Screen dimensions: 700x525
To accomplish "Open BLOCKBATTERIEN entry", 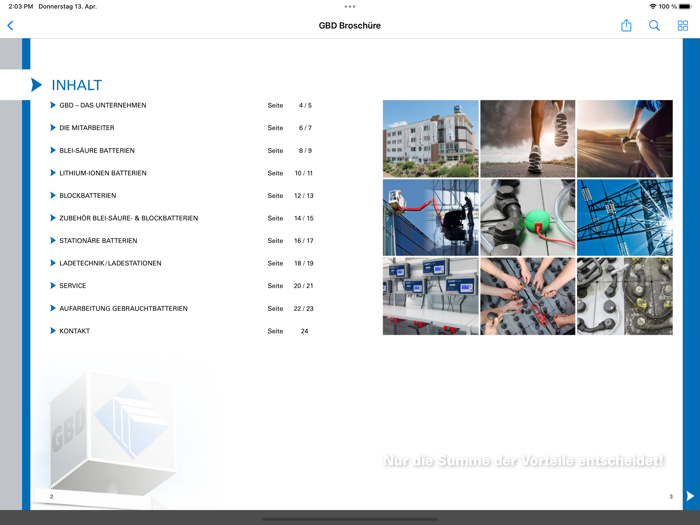I will pyautogui.click(x=88, y=196).
